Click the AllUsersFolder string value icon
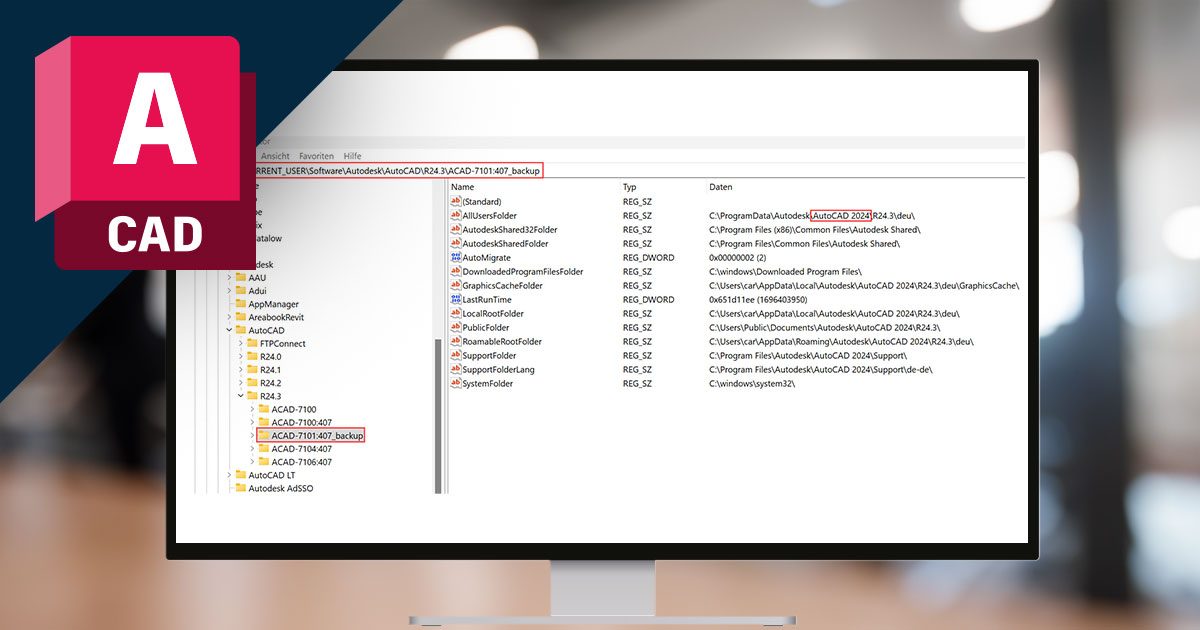 point(456,216)
